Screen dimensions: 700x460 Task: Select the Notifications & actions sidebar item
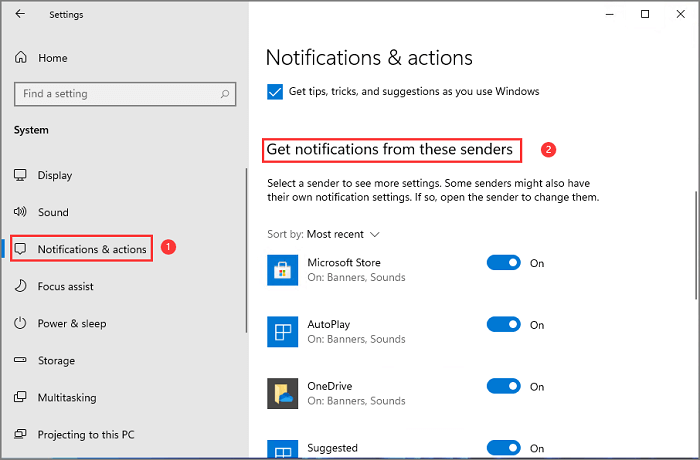91,249
